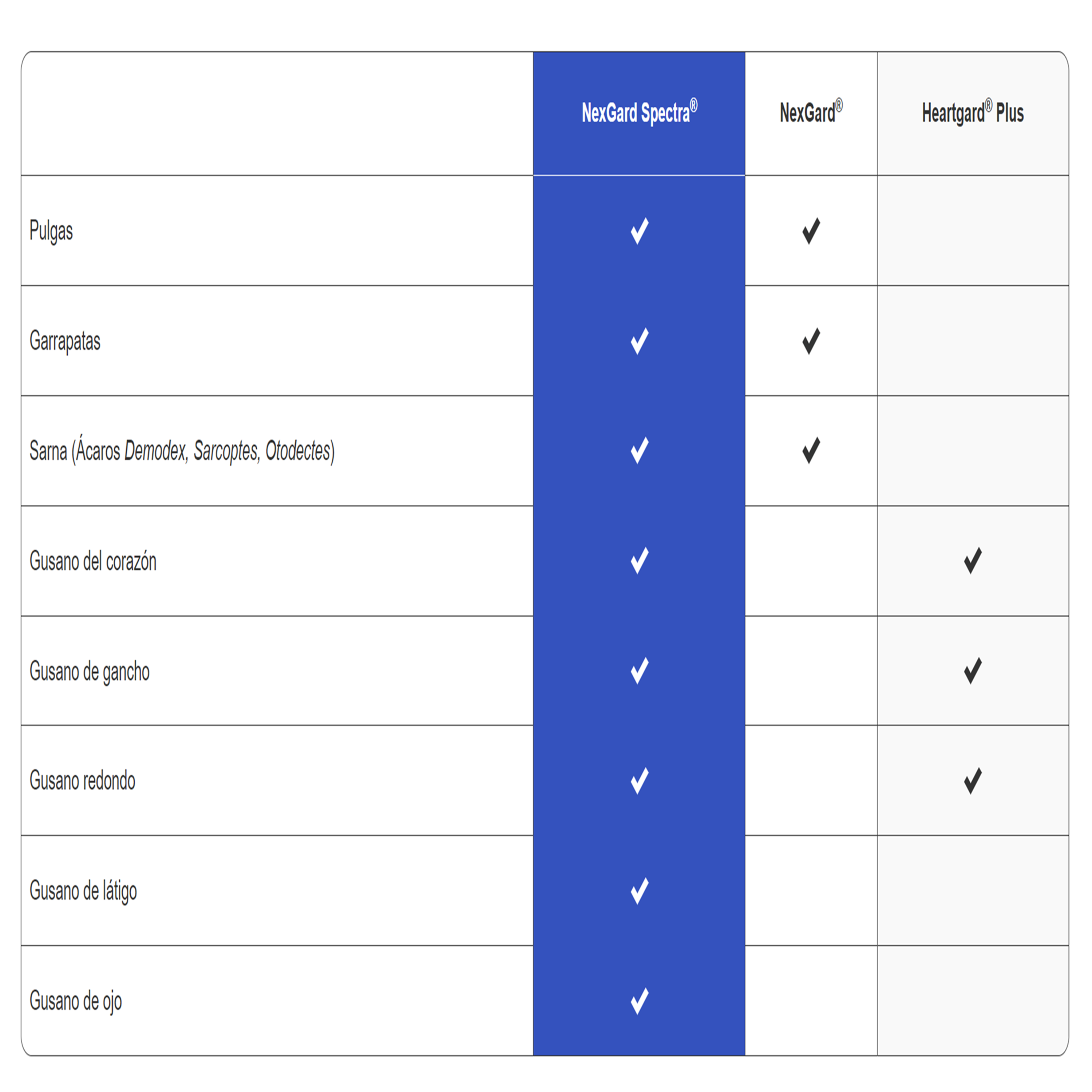1092x1092 pixels.
Task: Select the Gusano de ojo row label
Action: coord(76,1002)
